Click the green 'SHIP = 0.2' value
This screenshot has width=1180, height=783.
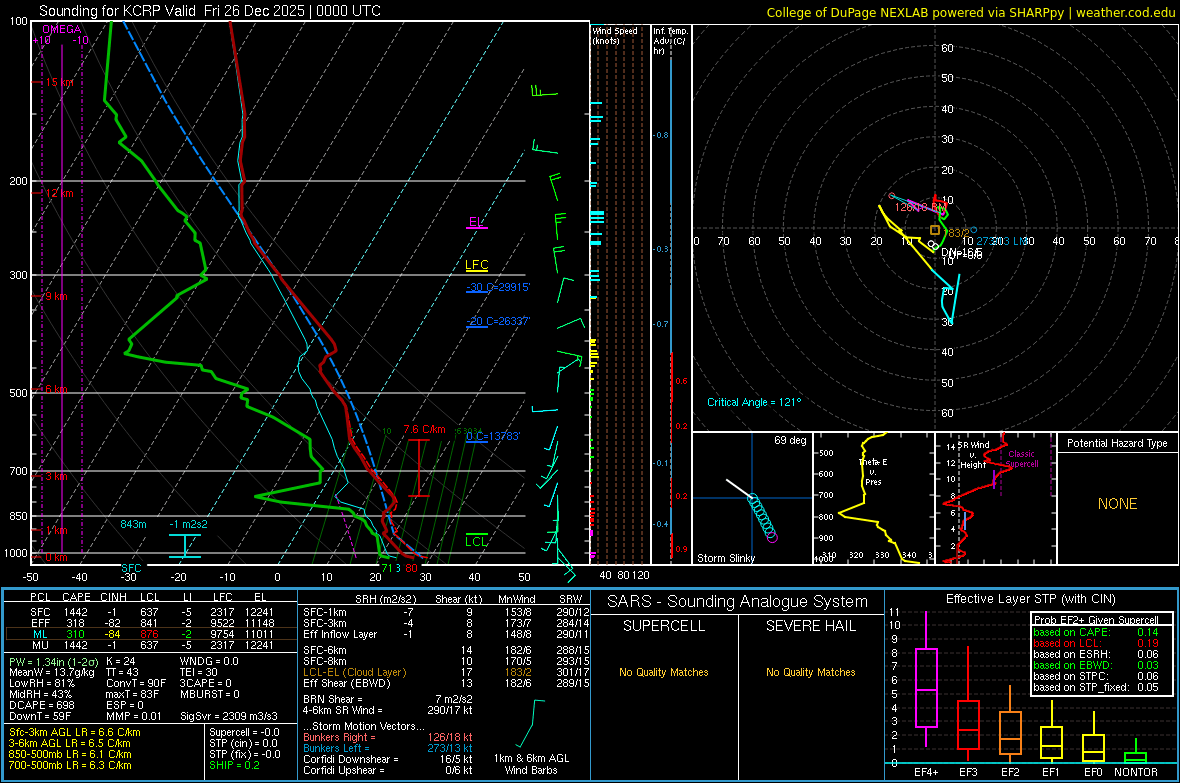234,765
